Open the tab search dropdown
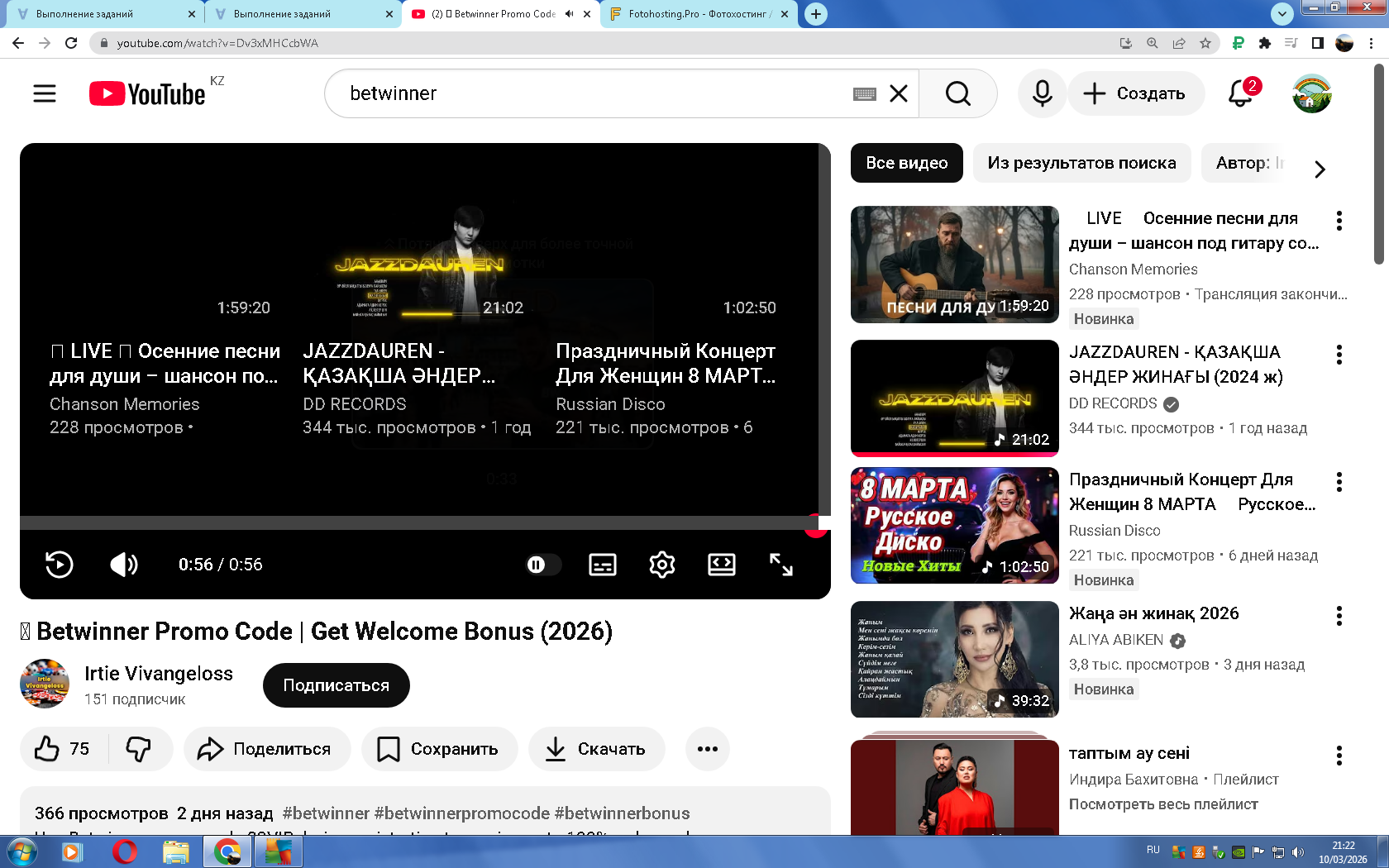This screenshot has height=868, width=1389. pyautogui.click(x=1282, y=13)
